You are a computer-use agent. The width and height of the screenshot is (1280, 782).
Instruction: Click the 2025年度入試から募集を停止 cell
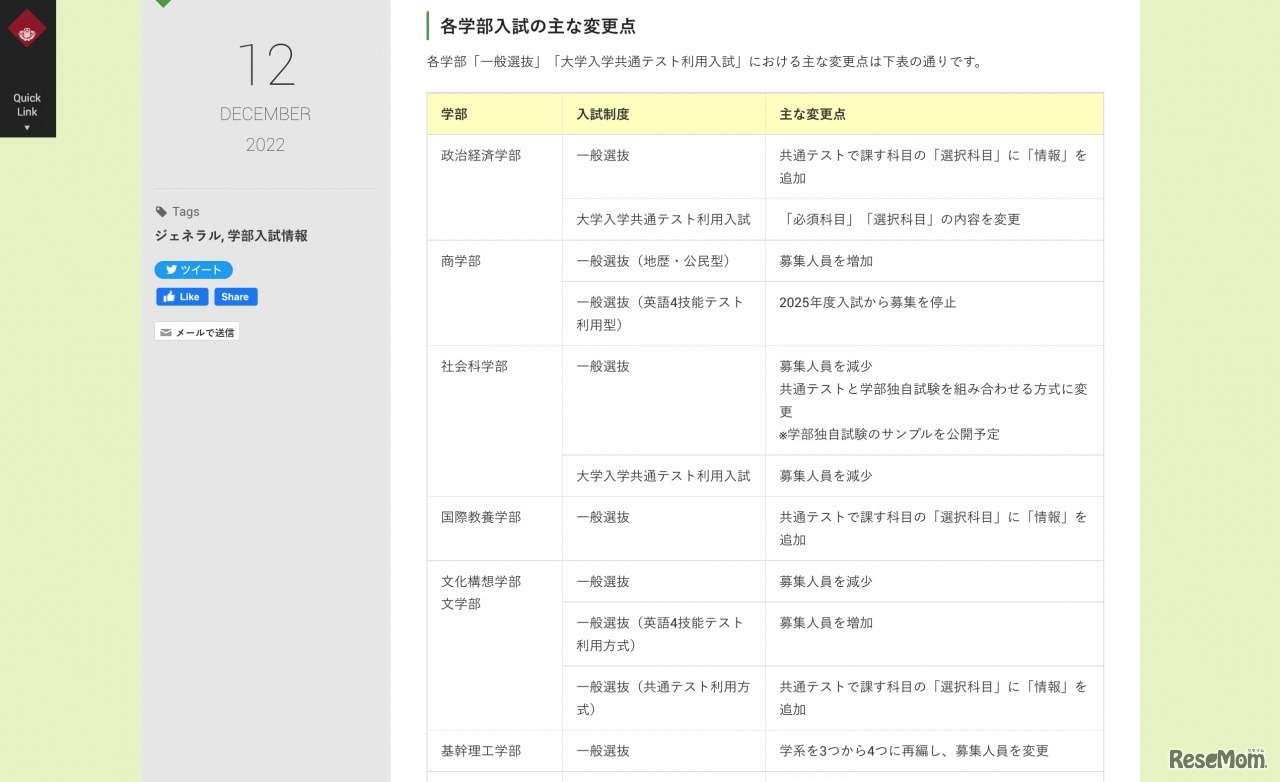(934, 314)
